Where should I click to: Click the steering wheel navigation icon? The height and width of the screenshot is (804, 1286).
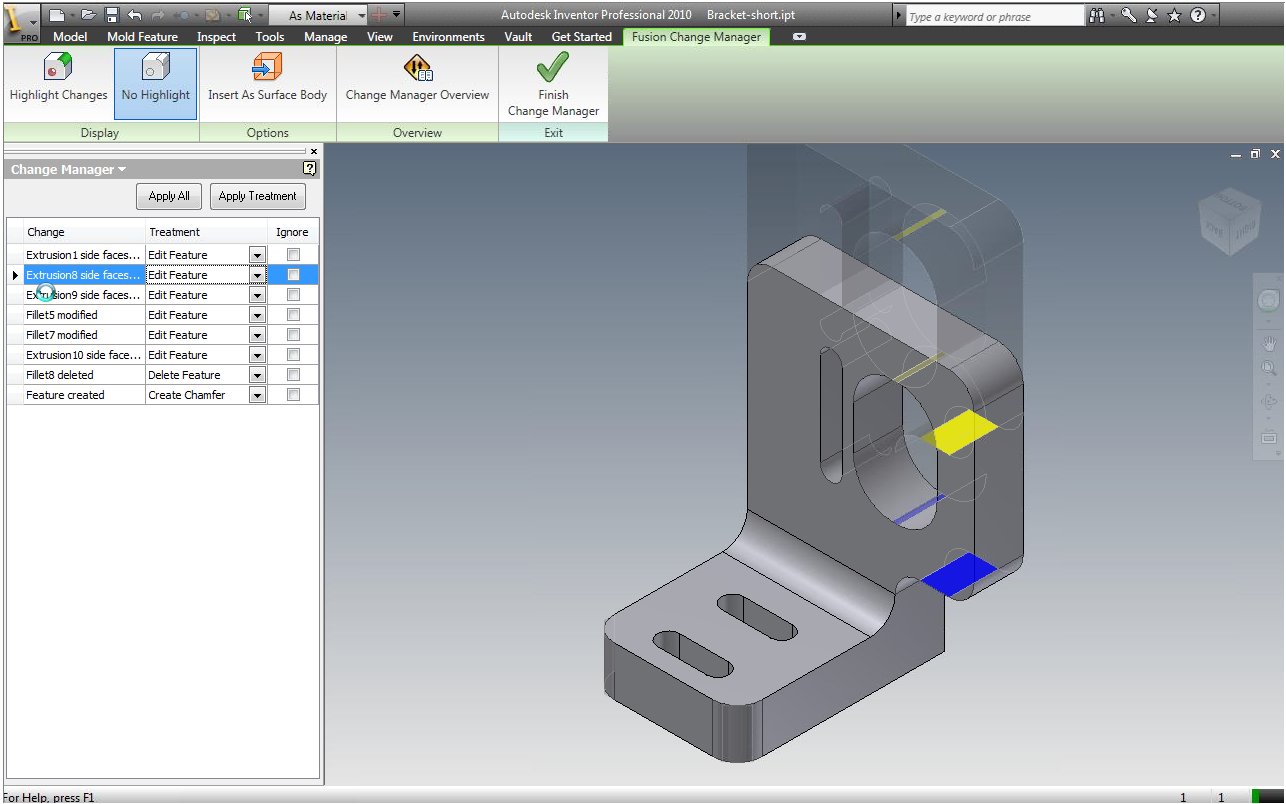[1268, 301]
